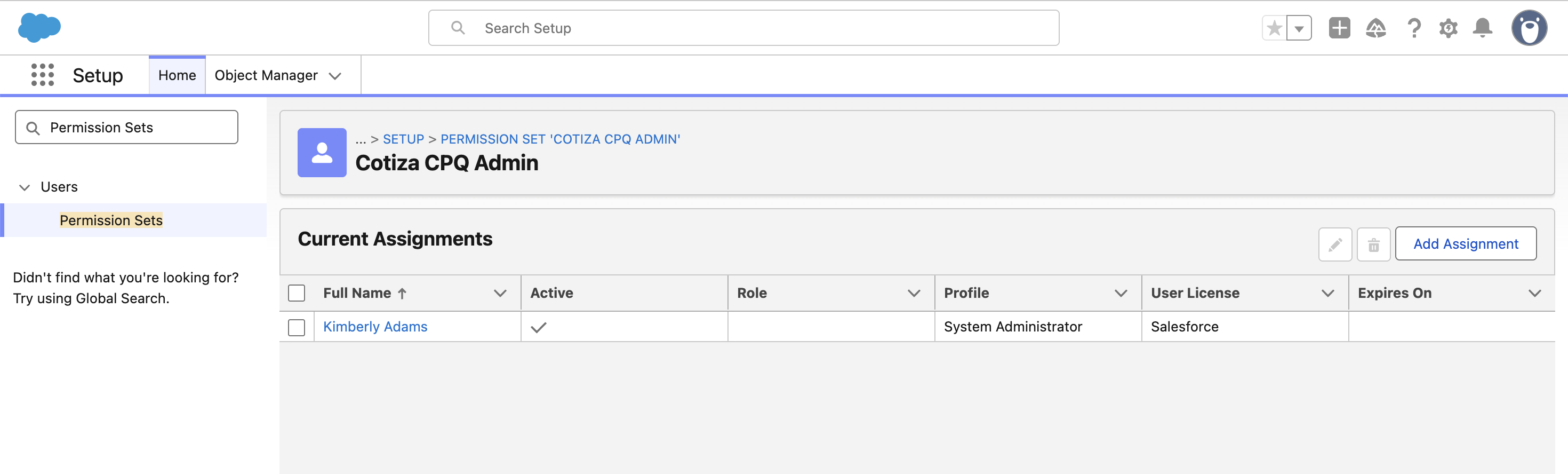Open the Role column menu chevron

click(914, 294)
